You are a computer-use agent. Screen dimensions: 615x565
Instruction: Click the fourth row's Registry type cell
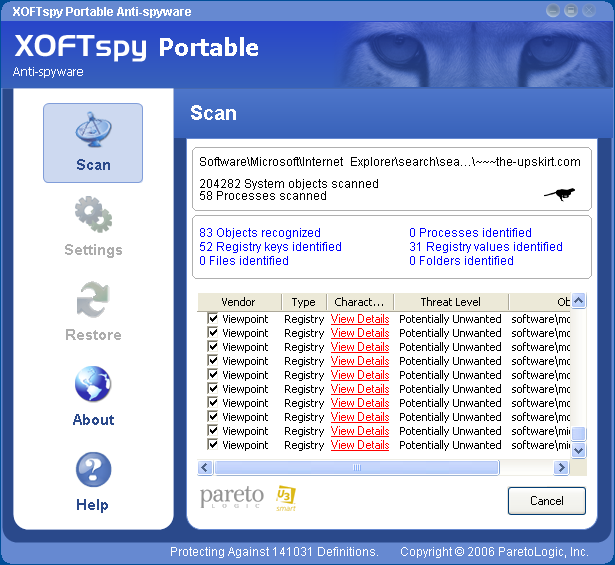[x=304, y=361]
